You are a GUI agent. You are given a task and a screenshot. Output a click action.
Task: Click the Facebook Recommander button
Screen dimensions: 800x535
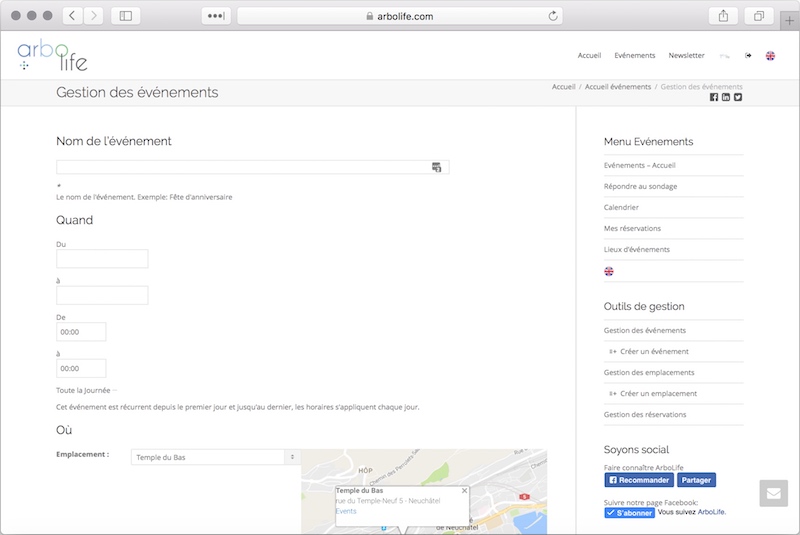point(639,480)
